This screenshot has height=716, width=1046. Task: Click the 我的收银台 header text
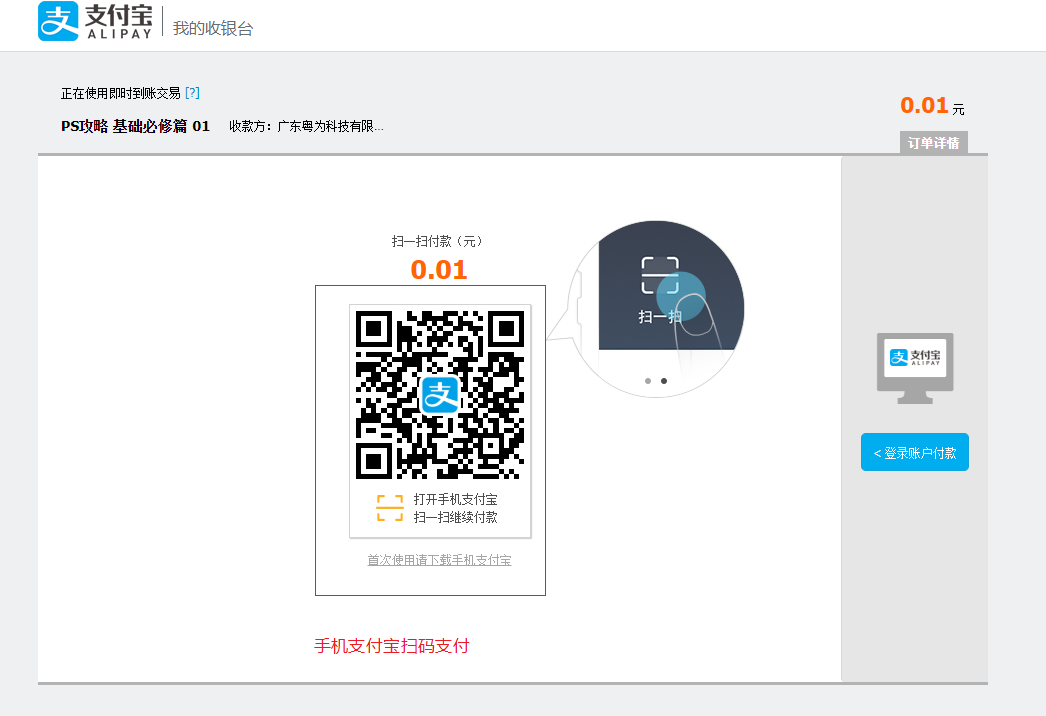pos(213,29)
